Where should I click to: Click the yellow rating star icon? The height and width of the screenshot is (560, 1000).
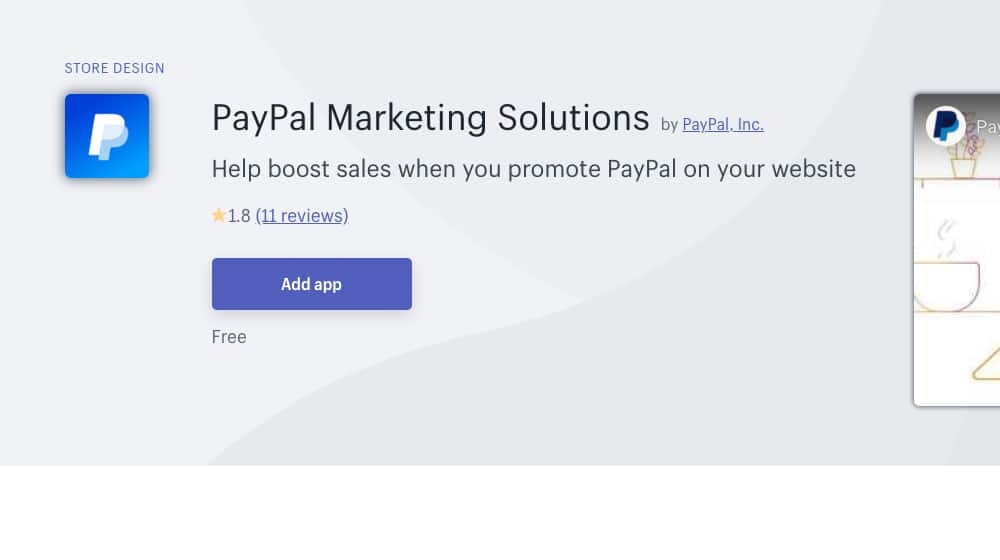(219, 216)
